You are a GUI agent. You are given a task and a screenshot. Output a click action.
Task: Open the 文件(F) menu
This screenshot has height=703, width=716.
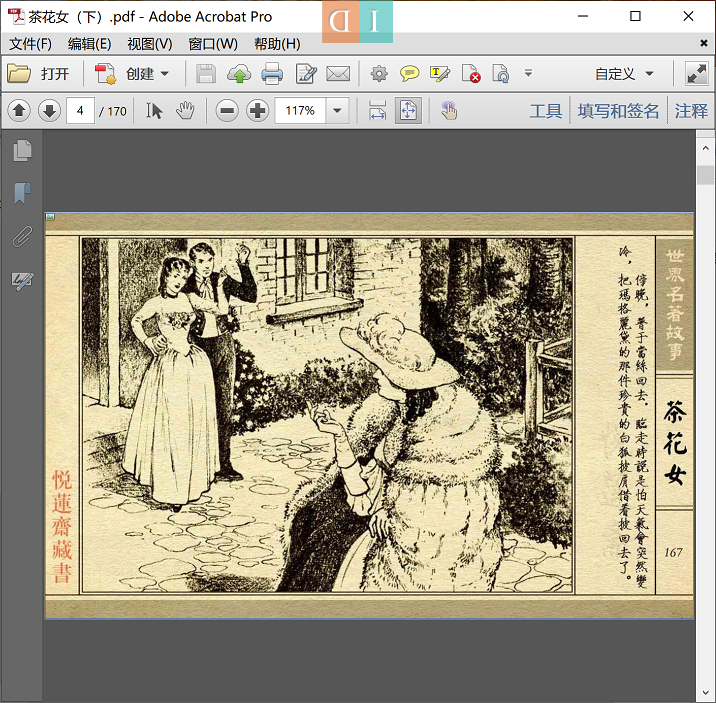pos(31,44)
